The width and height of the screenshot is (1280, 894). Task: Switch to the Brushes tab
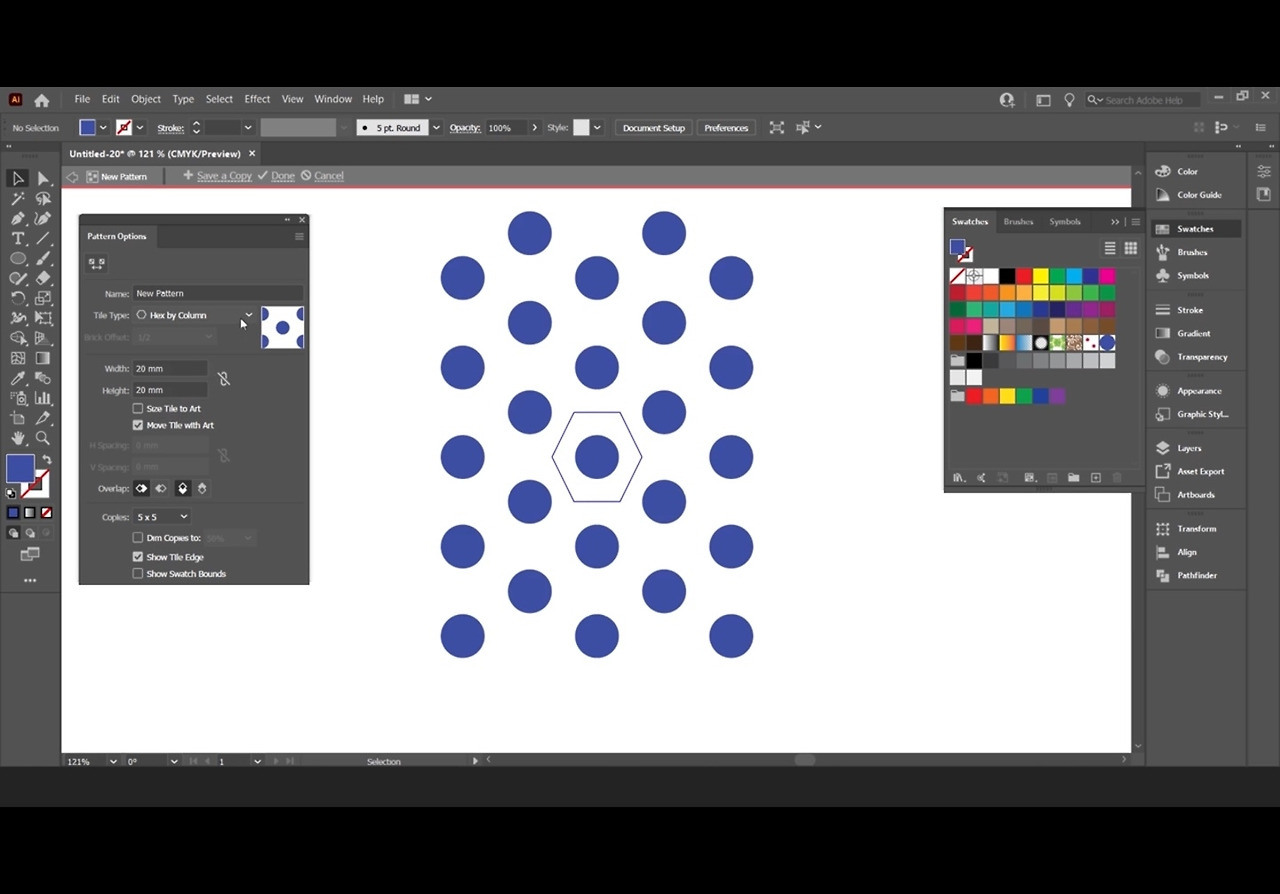(1018, 222)
